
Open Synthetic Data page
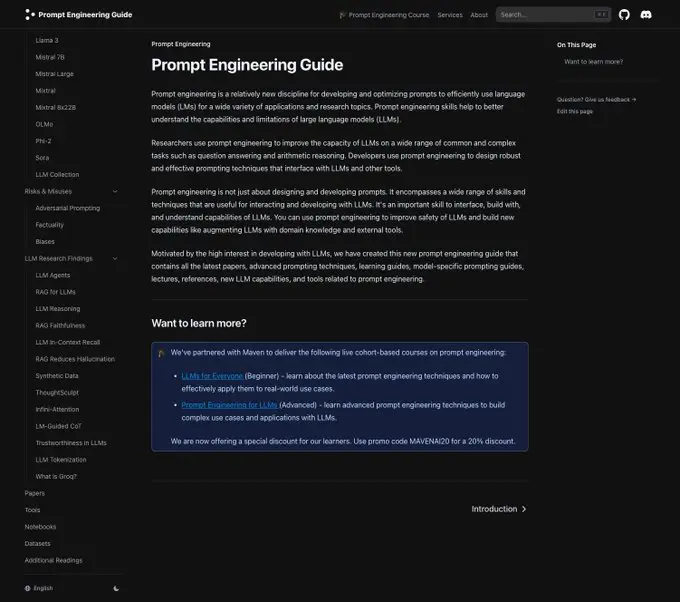(x=57, y=376)
